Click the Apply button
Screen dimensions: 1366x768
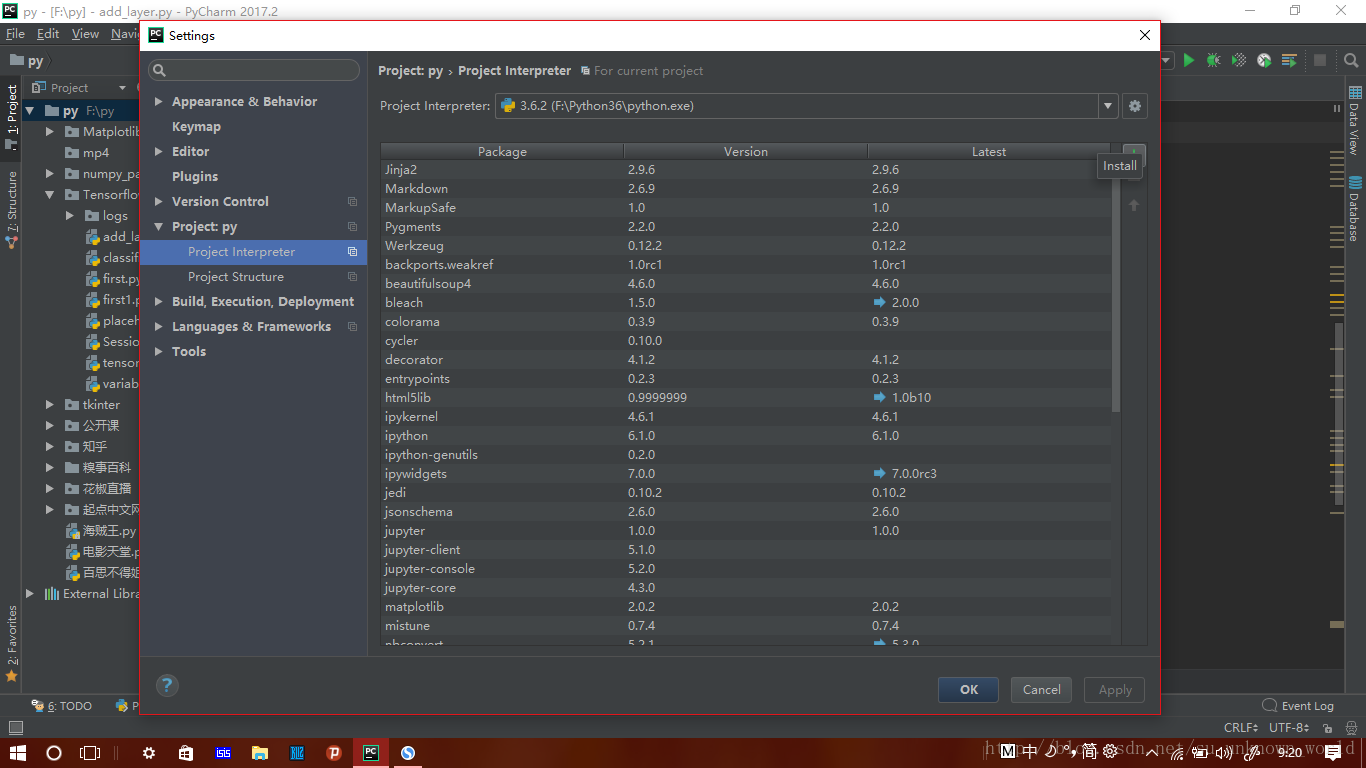point(1115,690)
